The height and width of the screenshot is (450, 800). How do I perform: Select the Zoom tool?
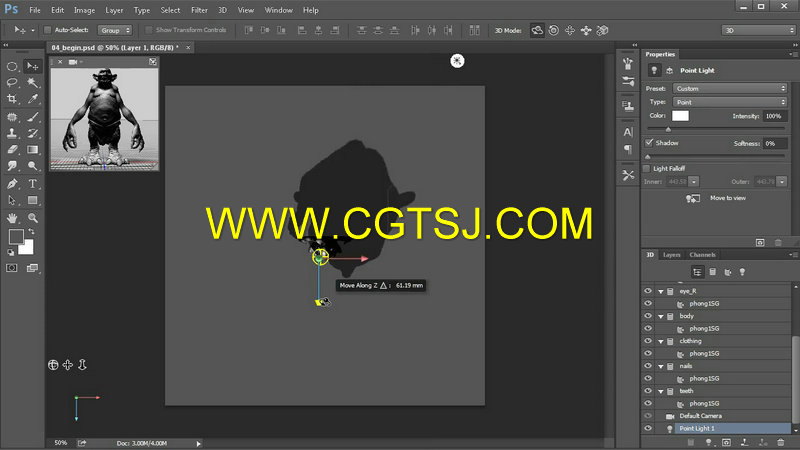pyautogui.click(x=32, y=218)
